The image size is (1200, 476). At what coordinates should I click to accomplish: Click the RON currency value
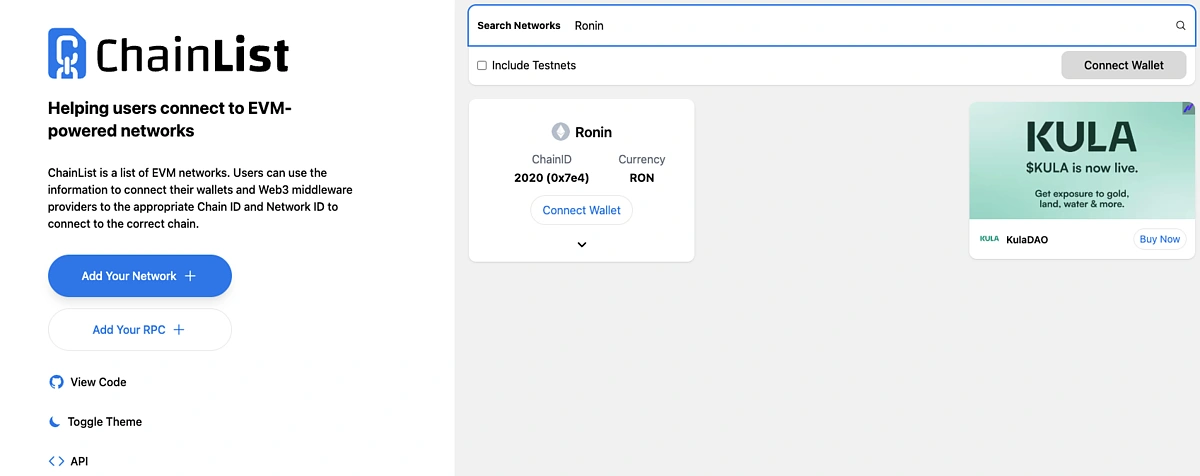[x=642, y=178]
